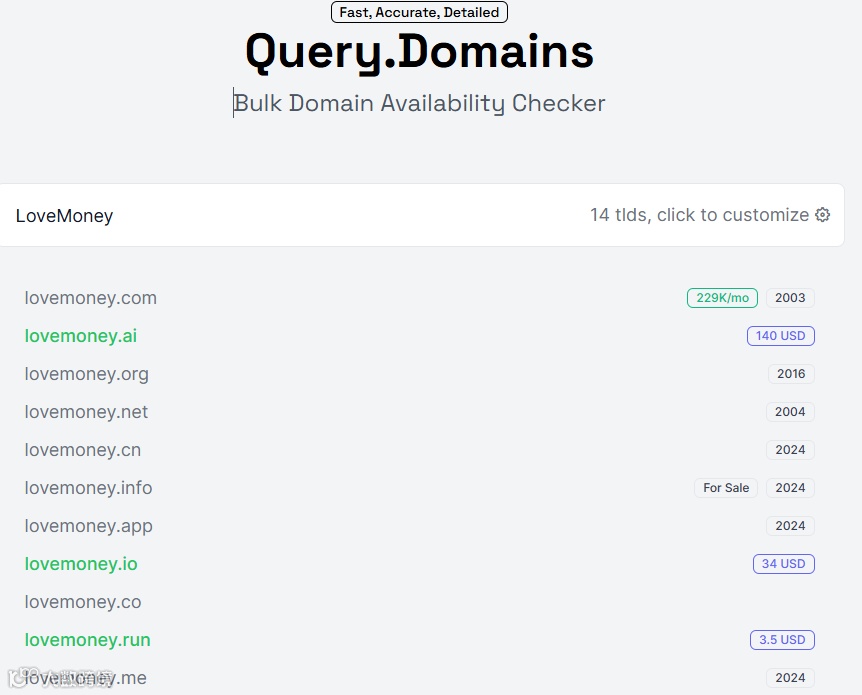Viewport: 862px width, 695px height.
Task: Open the lovemoney.org result
Action: click(x=87, y=374)
